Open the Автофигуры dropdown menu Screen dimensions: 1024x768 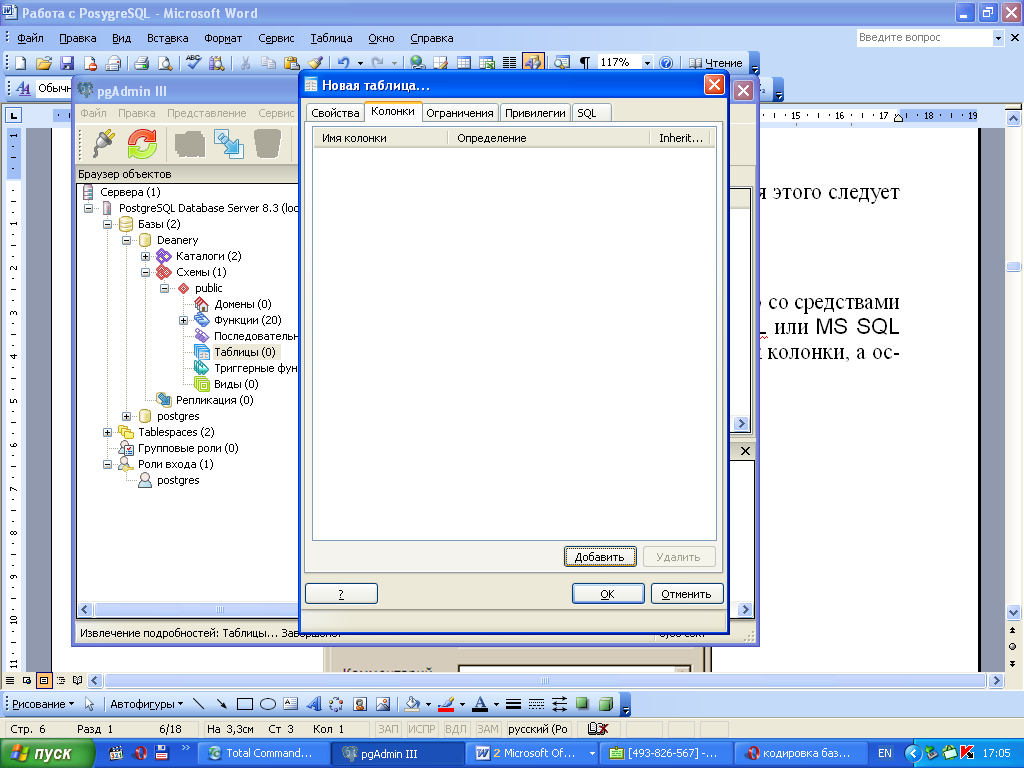click(146, 704)
